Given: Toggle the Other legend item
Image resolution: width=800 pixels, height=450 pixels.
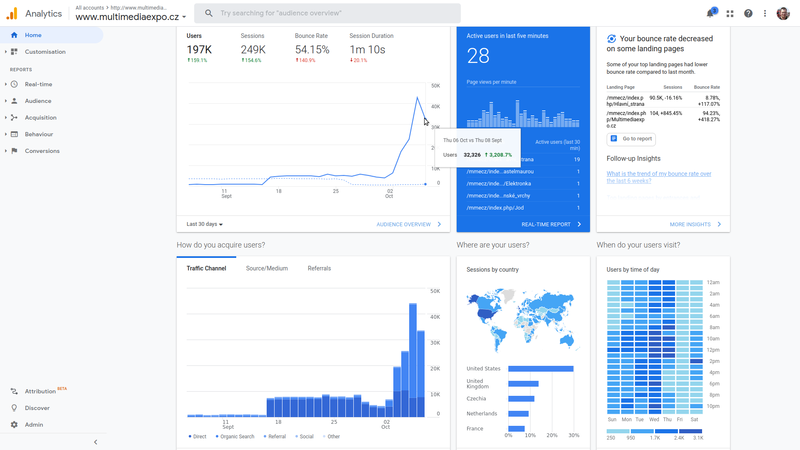Looking at the screenshot, I should point(331,437).
